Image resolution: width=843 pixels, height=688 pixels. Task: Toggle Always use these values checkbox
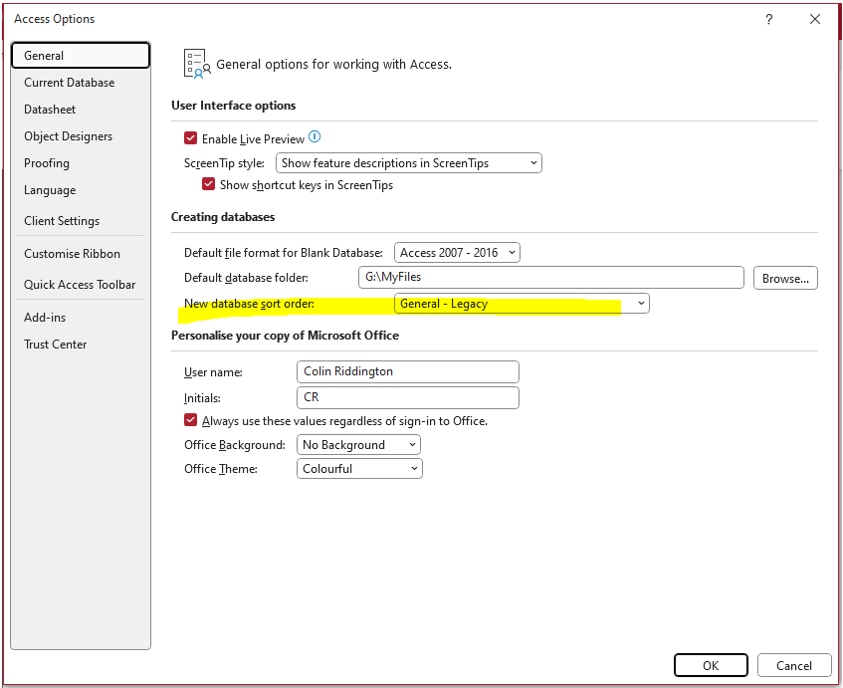pos(190,420)
